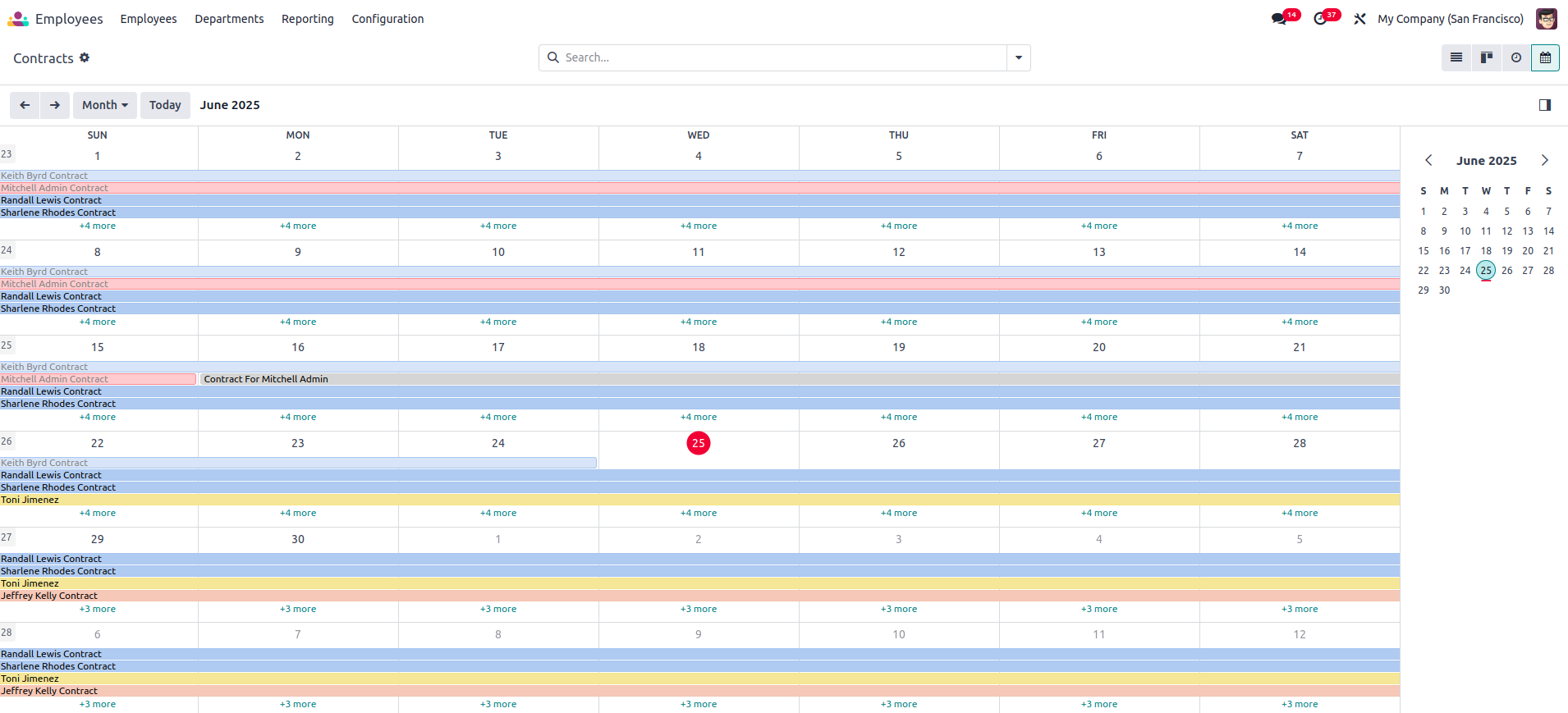Click the Search input field
Screen dimensions: 1568x713
click(780, 57)
